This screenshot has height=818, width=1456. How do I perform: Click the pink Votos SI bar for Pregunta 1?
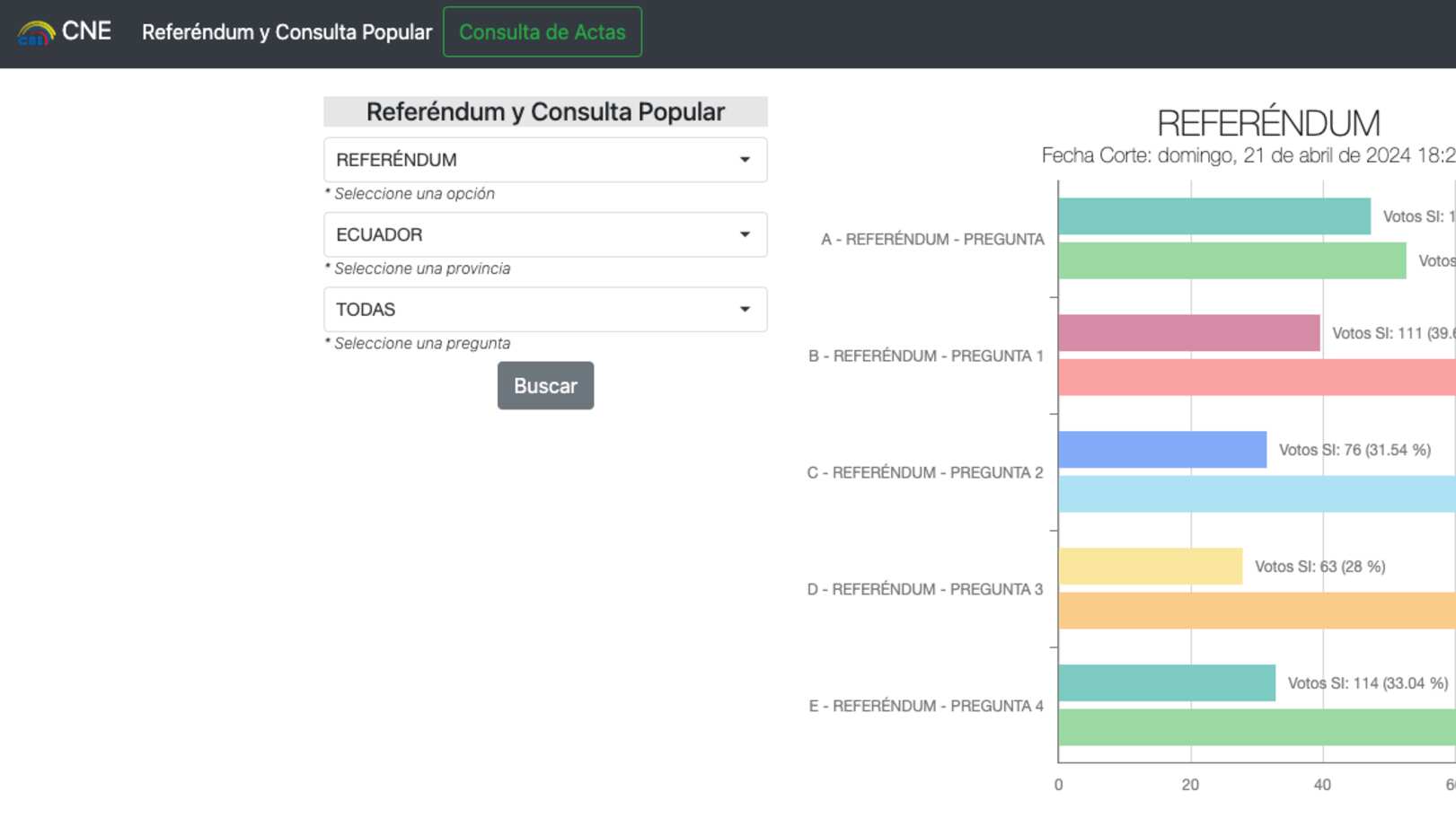(x=1188, y=333)
